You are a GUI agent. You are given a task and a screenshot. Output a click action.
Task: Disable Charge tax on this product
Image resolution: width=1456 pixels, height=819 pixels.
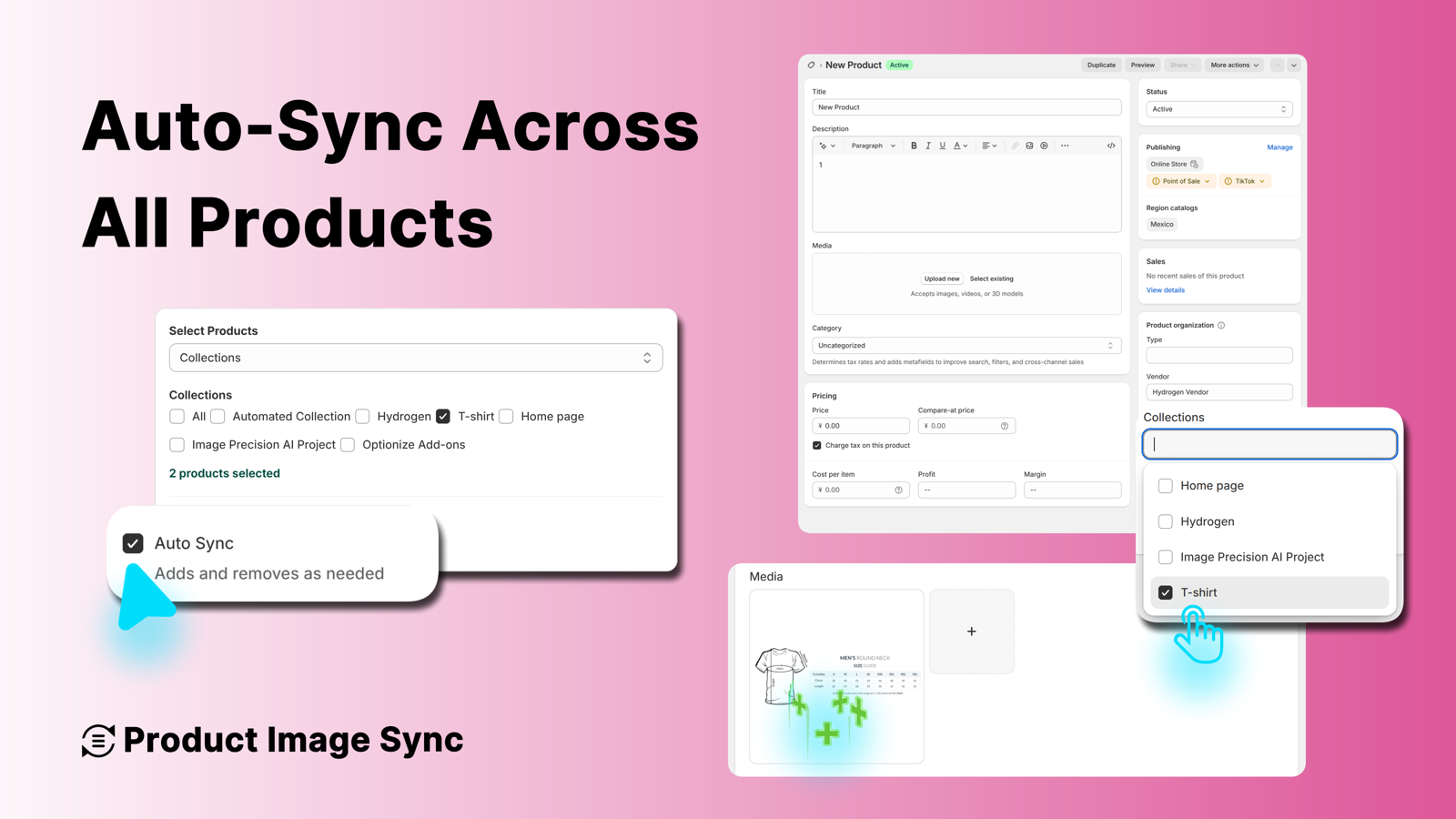click(x=817, y=446)
